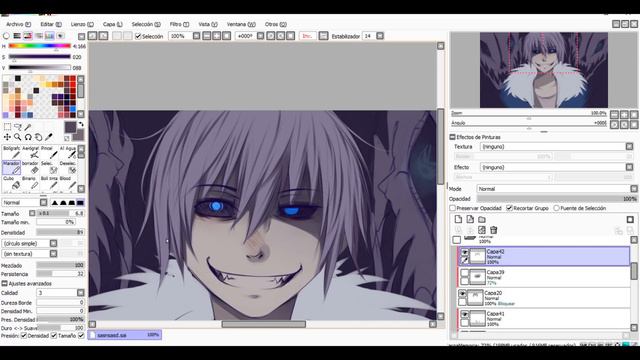Image resolution: width=640 pixels, height=360 pixels.
Task: Click the navigator preview thumbnail
Action: [x=544, y=70]
